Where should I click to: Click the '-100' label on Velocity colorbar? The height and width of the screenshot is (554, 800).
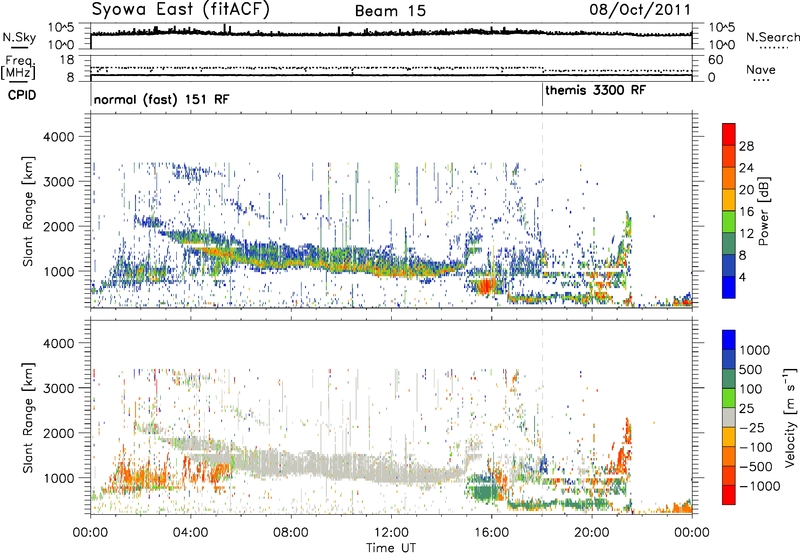pyautogui.click(x=755, y=447)
